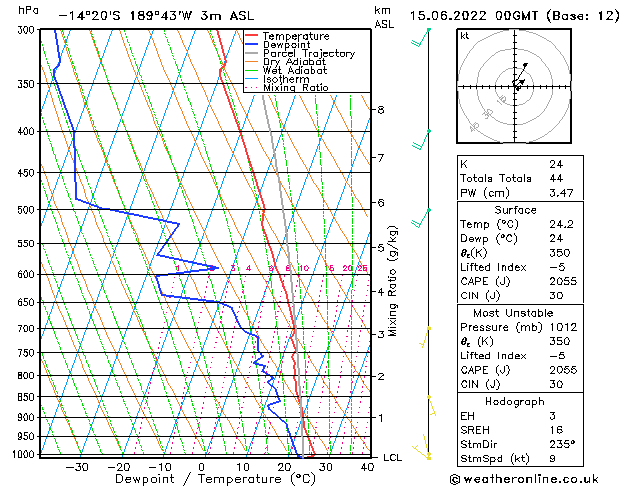This screenshot has height=486, width=629.
Task: Click the K index value '24'
Action: [x=556, y=164]
